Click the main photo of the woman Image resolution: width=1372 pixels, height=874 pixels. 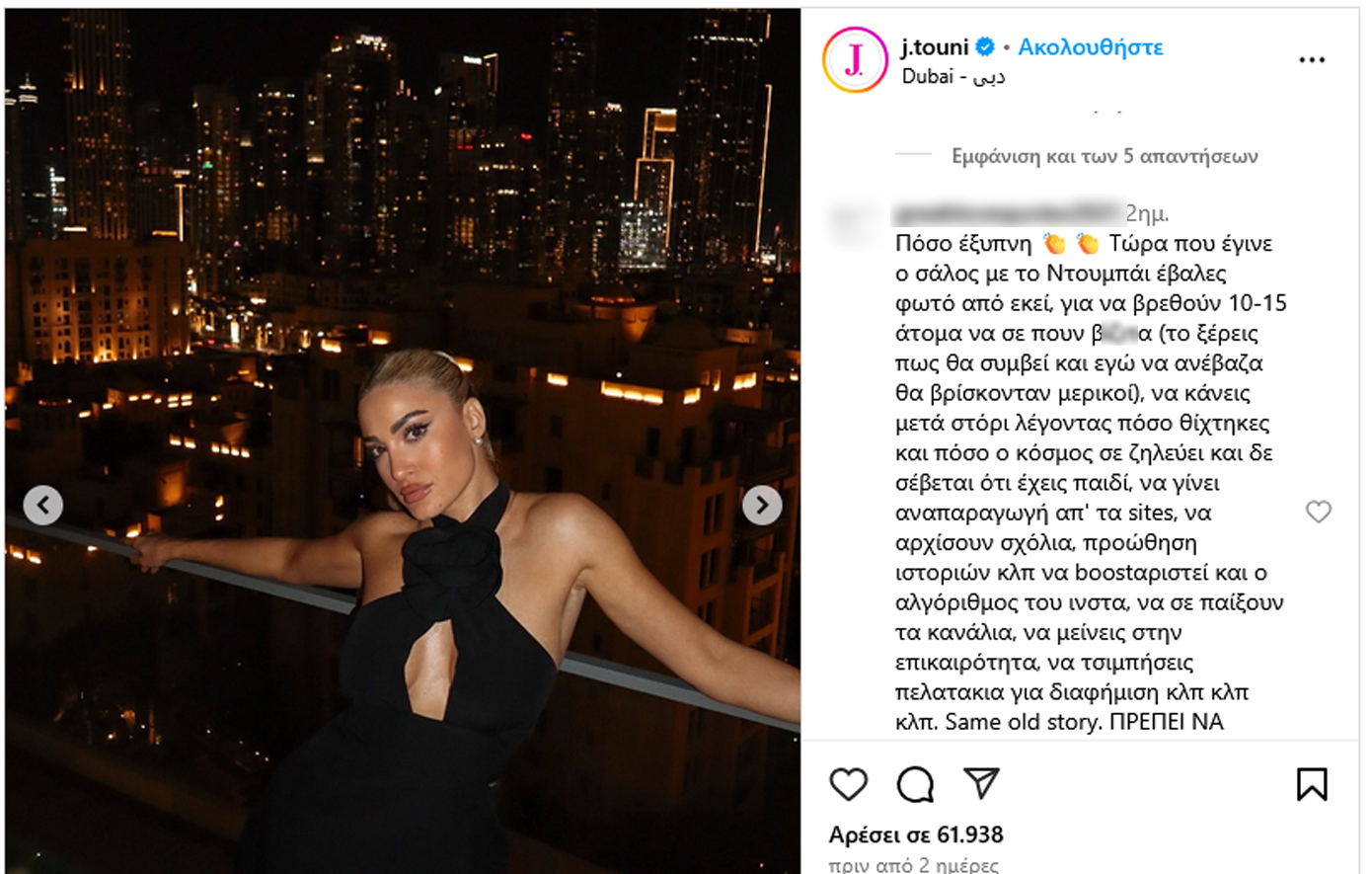(403, 441)
